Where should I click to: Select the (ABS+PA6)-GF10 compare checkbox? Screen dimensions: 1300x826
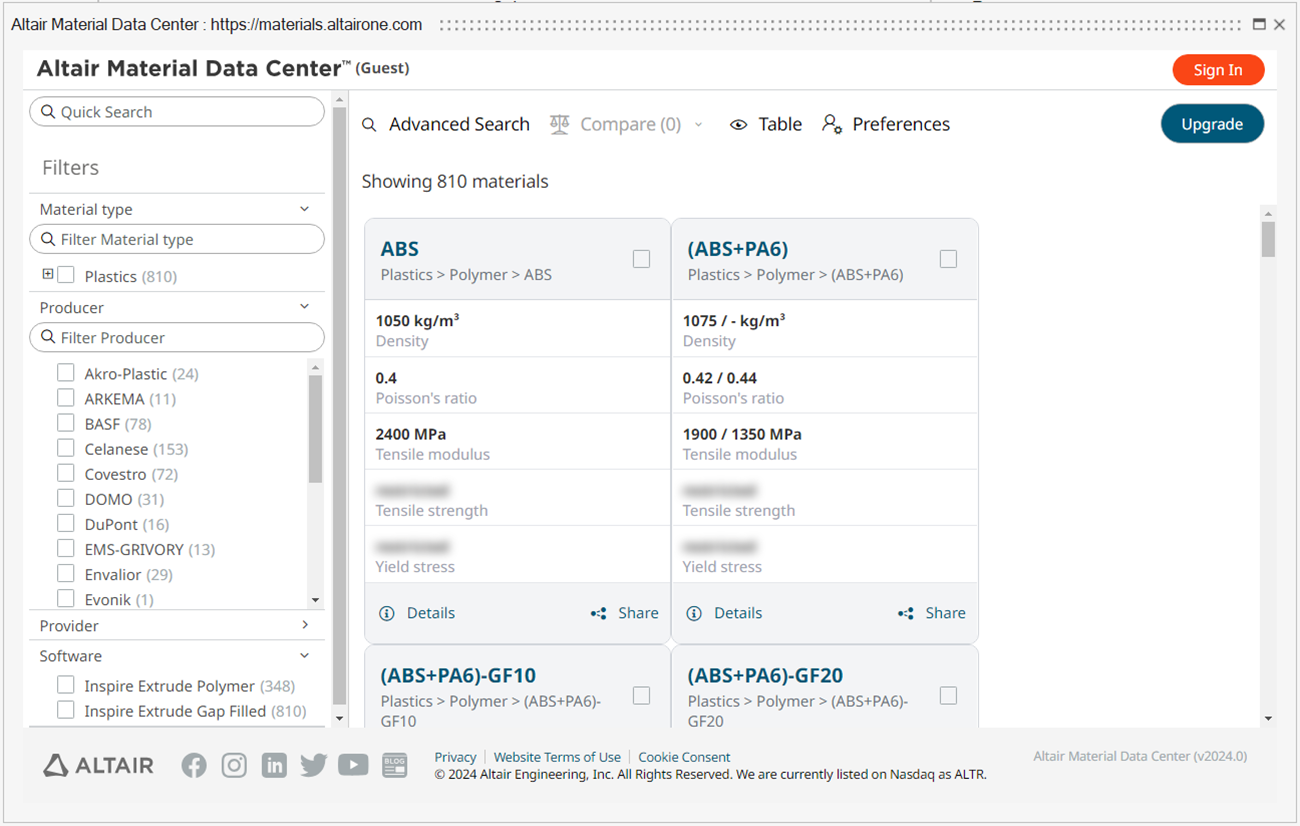641,695
